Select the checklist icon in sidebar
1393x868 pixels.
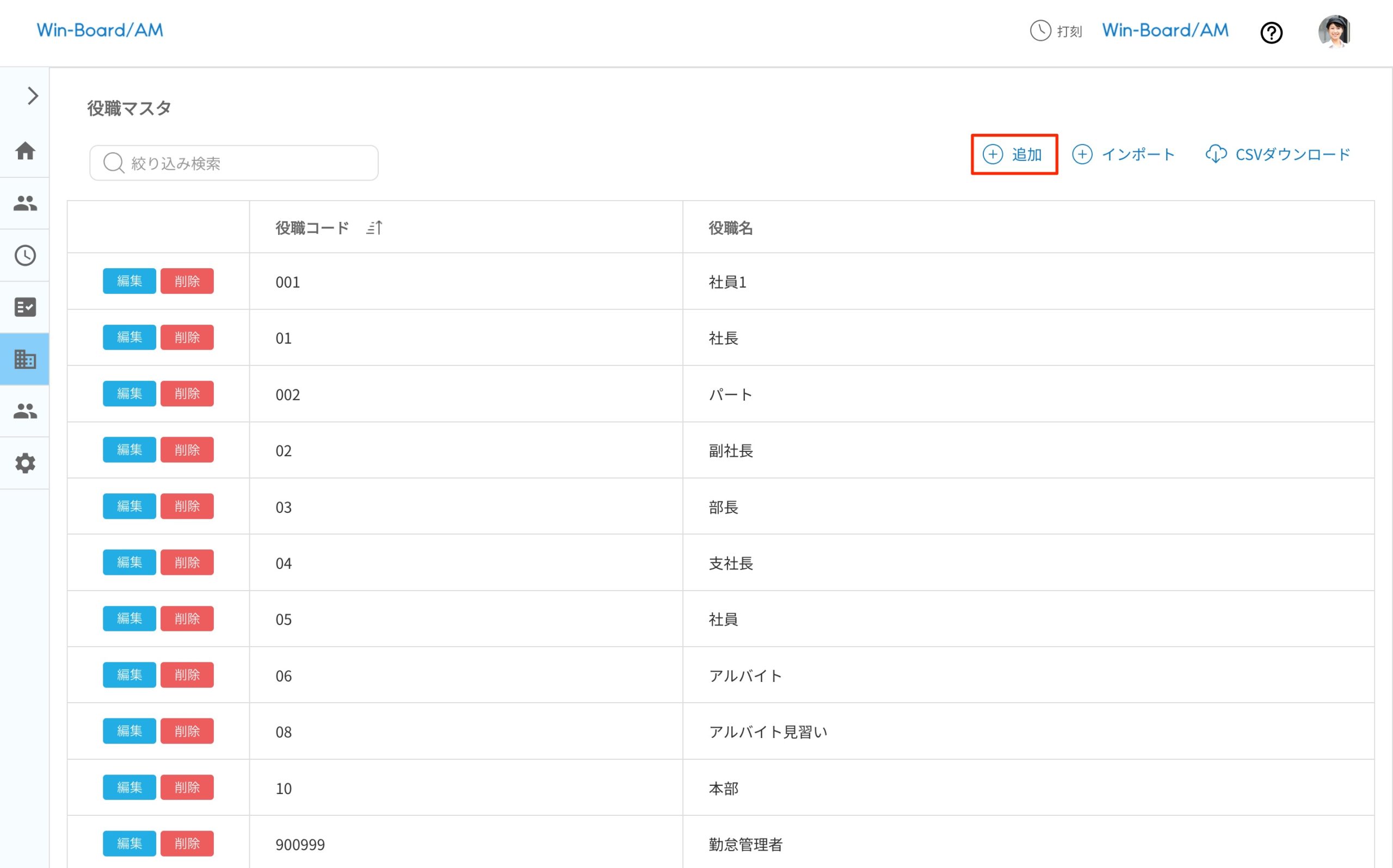25,307
